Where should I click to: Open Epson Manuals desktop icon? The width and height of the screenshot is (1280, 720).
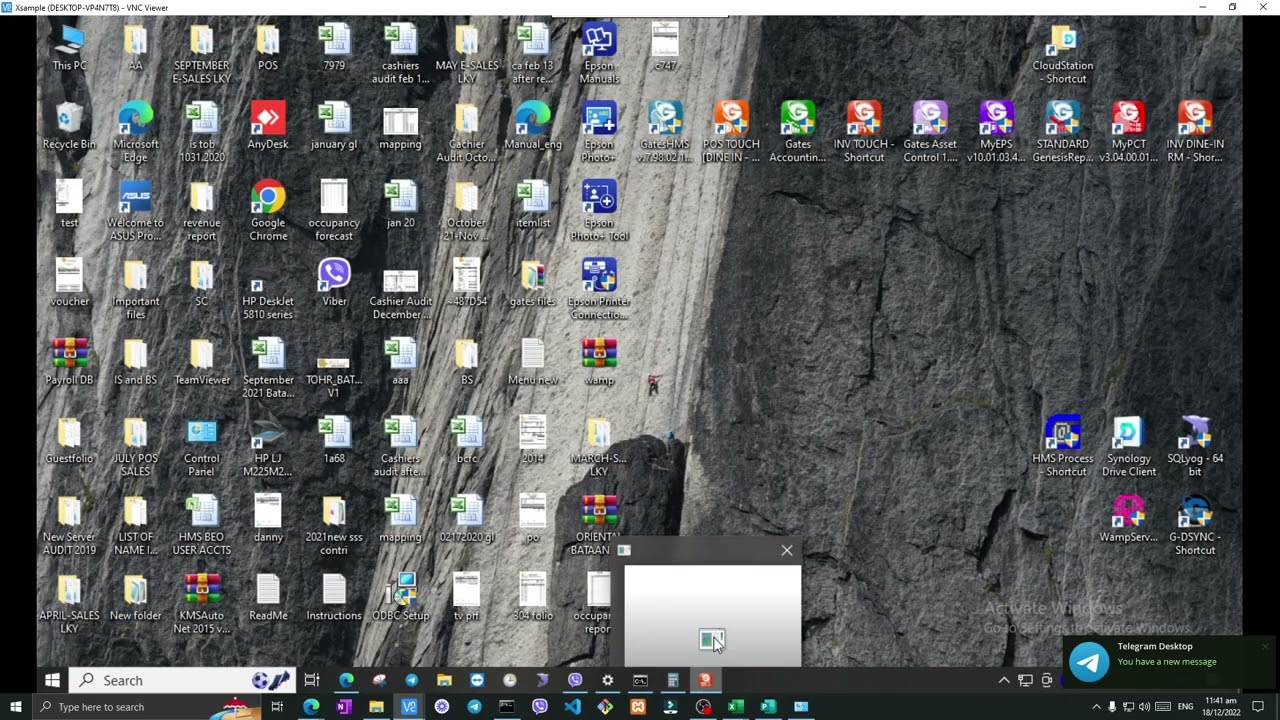[x=599, y=54]
